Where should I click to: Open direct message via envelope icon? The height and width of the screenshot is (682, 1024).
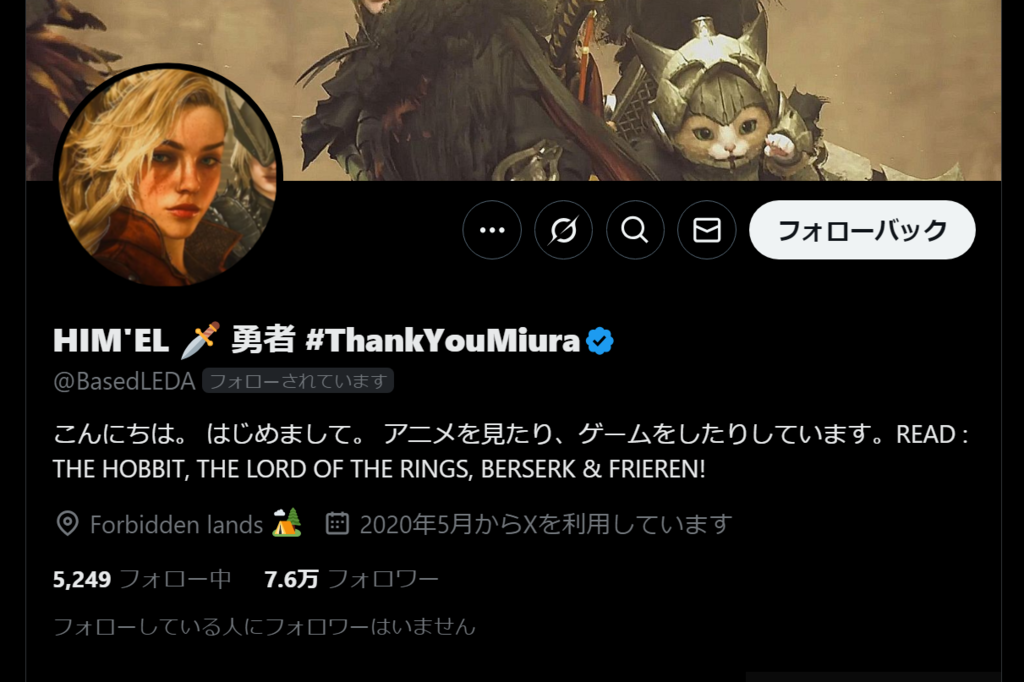(x=707, y=230)
